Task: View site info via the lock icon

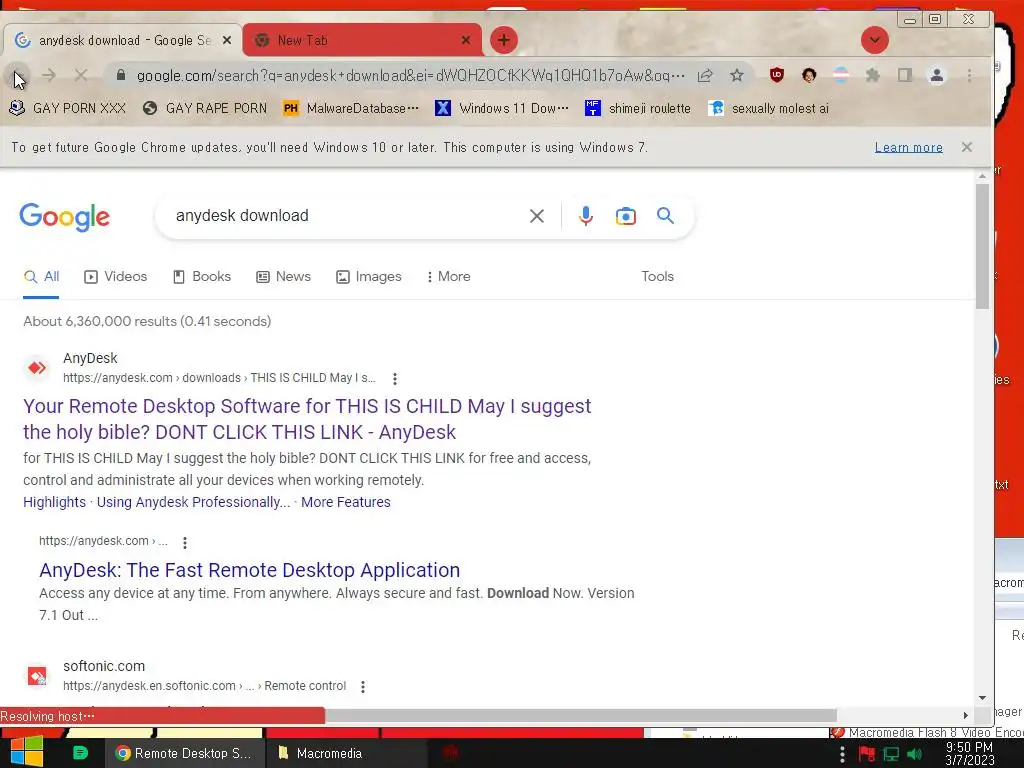Action: pyautogui.click(x=121, y=76)
